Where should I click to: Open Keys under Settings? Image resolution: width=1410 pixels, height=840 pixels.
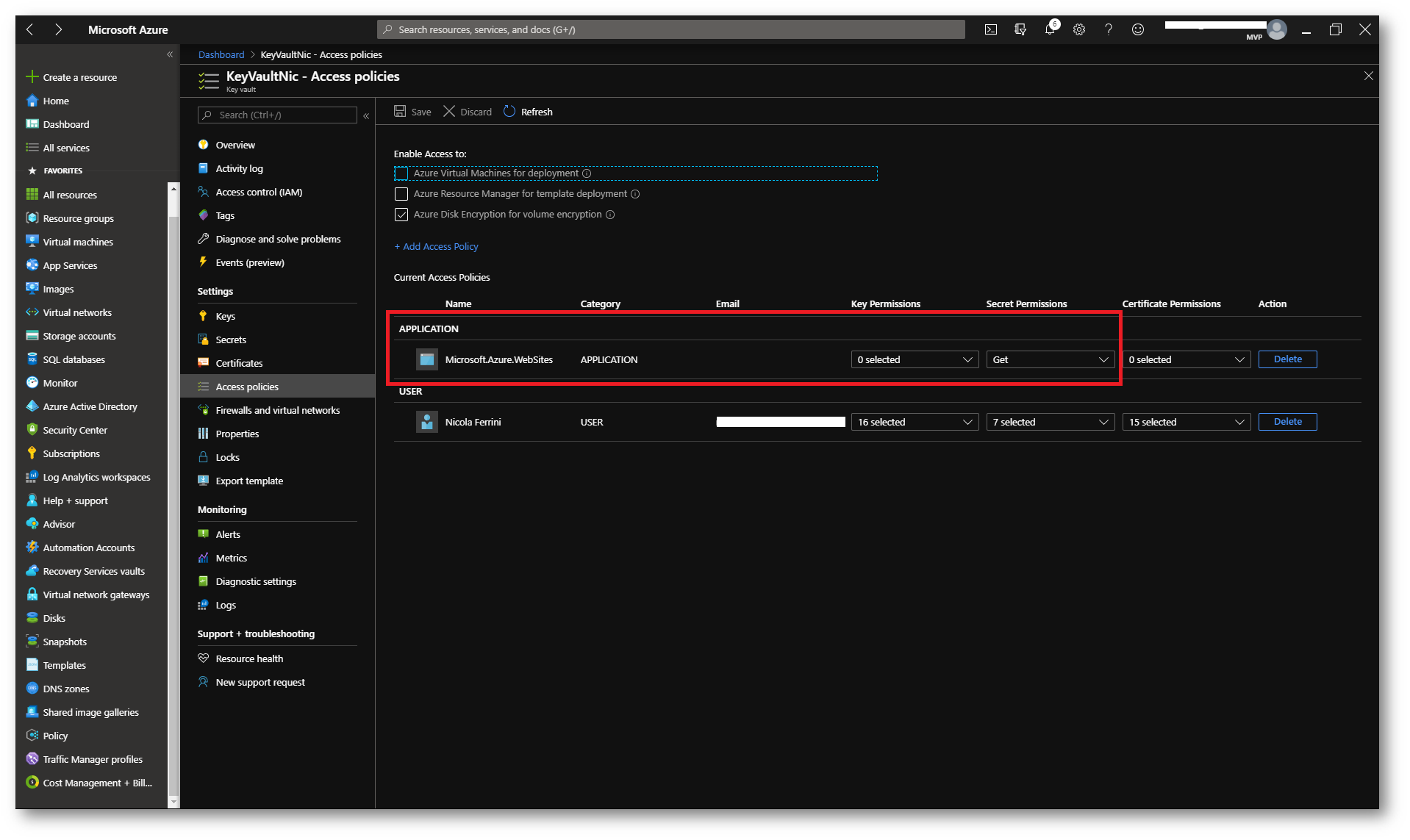[225, 316]
